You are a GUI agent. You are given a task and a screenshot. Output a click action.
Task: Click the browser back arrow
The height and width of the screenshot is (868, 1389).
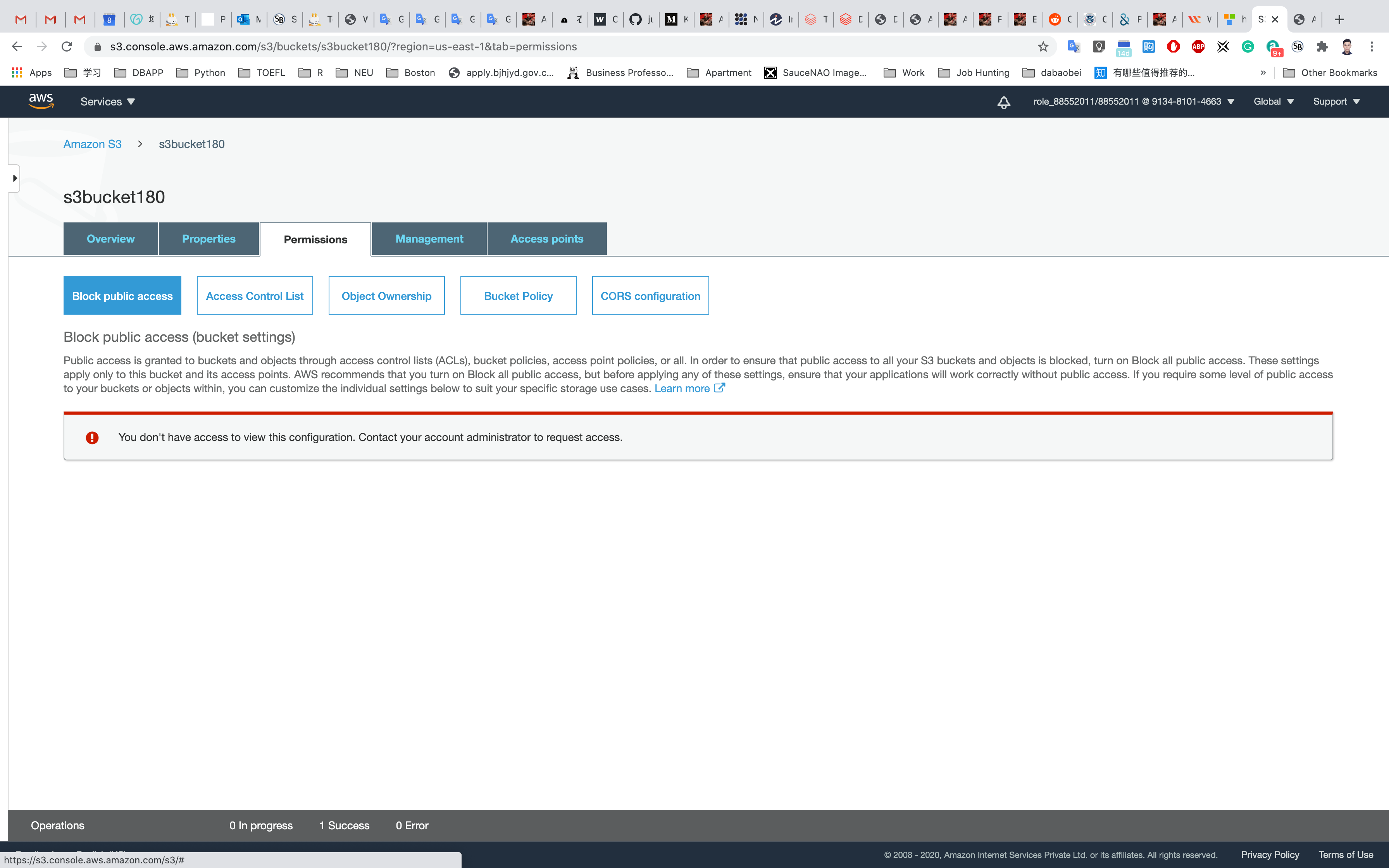[17, 46]
